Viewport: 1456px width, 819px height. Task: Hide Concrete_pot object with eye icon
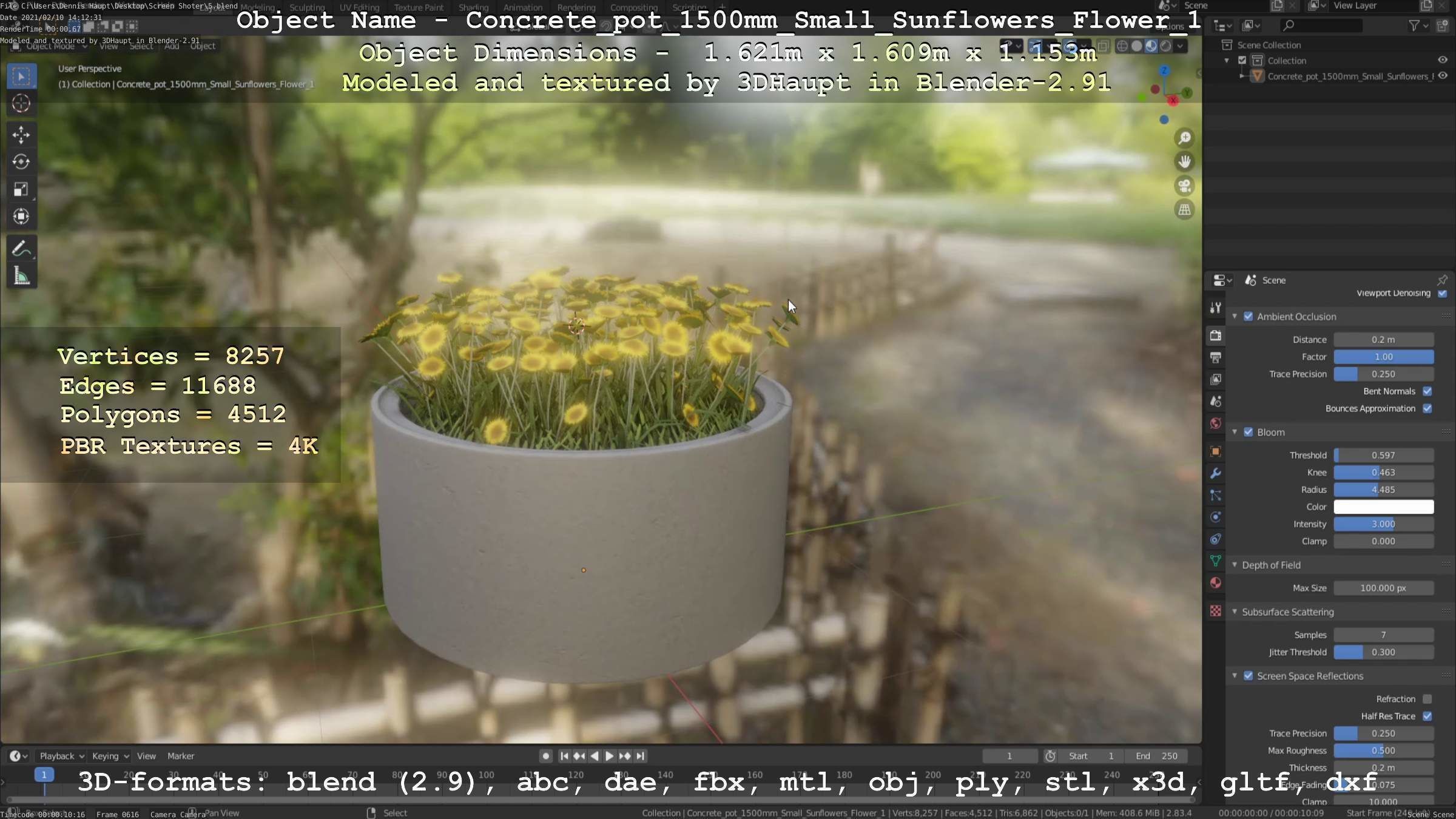[1442, 76]
